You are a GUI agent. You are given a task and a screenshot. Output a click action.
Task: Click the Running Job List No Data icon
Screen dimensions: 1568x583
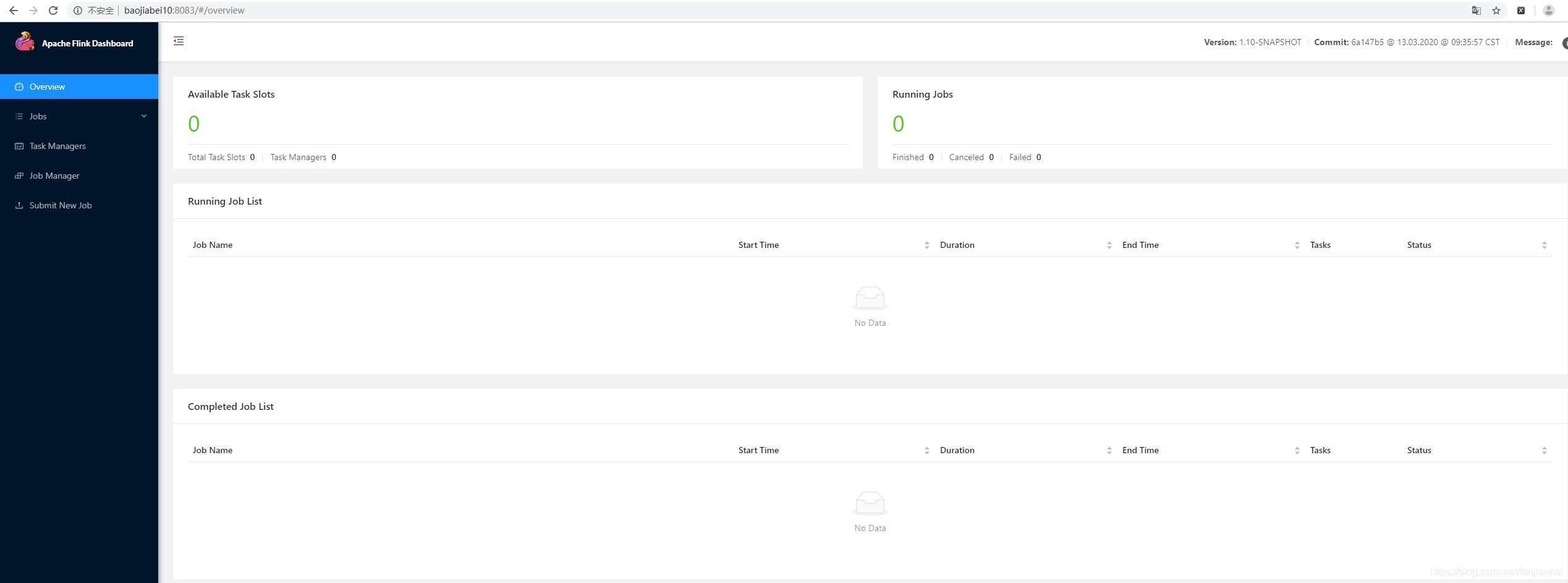870,298
